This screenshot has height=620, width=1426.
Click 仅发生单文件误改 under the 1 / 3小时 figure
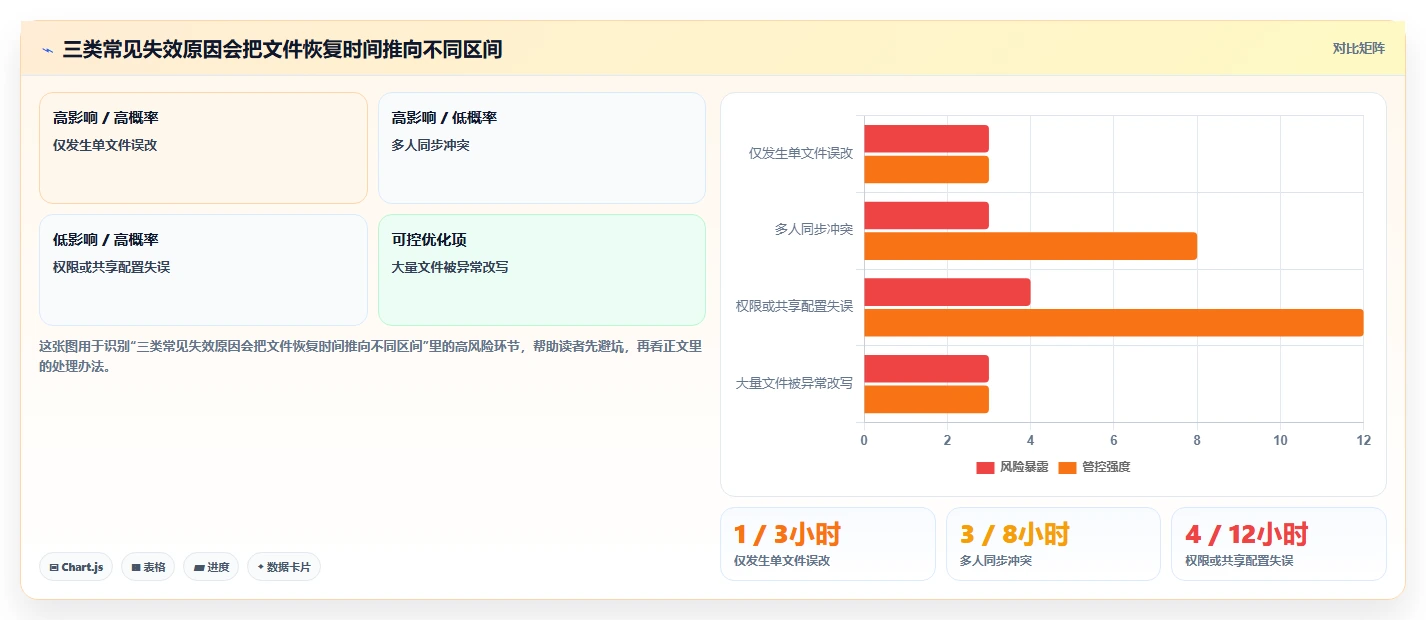point(782,561)
